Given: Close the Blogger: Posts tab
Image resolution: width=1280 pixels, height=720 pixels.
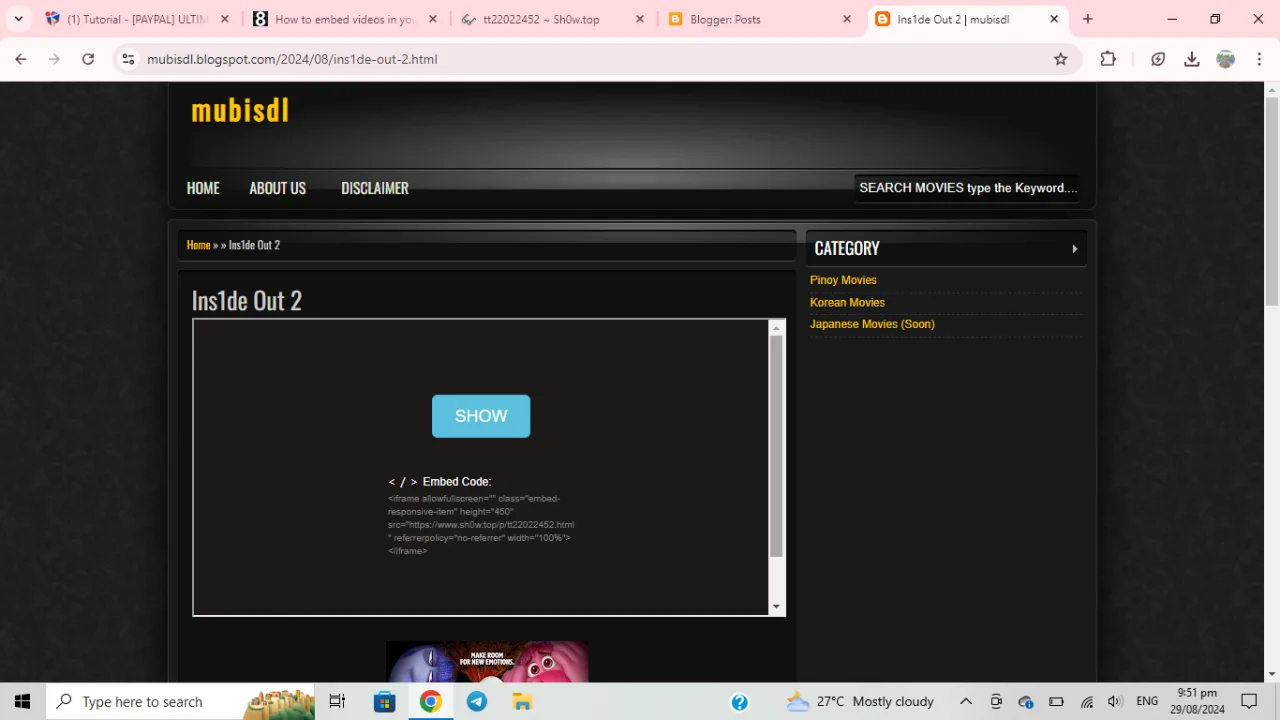Looking at the screenshot, I should click(x=847, y=19).
